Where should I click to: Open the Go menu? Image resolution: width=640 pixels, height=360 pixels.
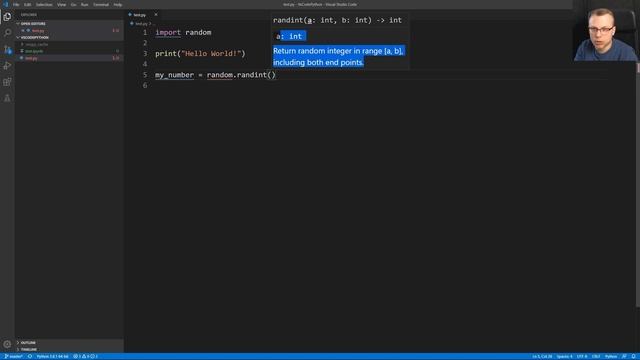pyautogui.click(x=73, y=4)
